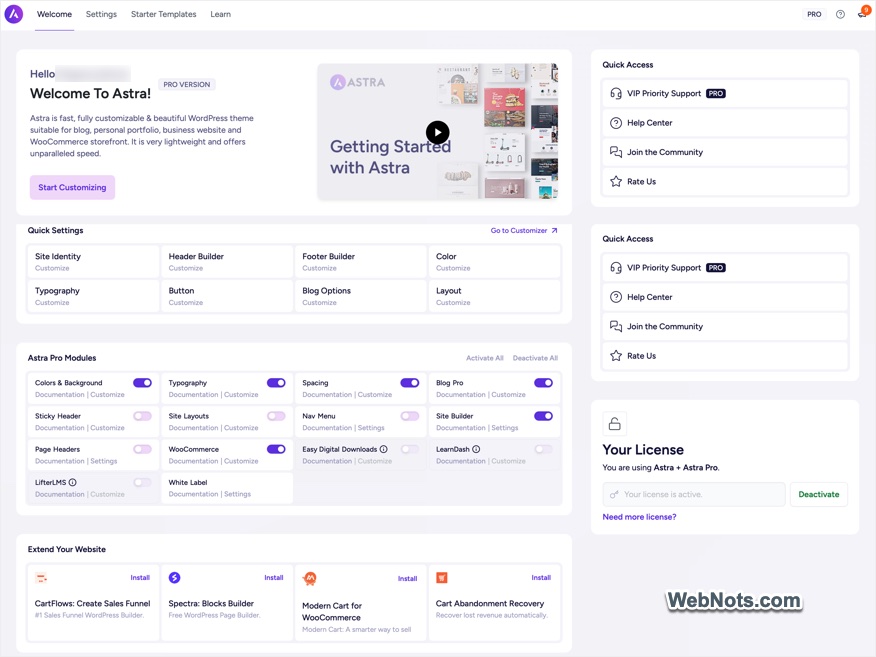Open Site Identity quick setting
Viewport: 876px width, 657px height.
93,261
